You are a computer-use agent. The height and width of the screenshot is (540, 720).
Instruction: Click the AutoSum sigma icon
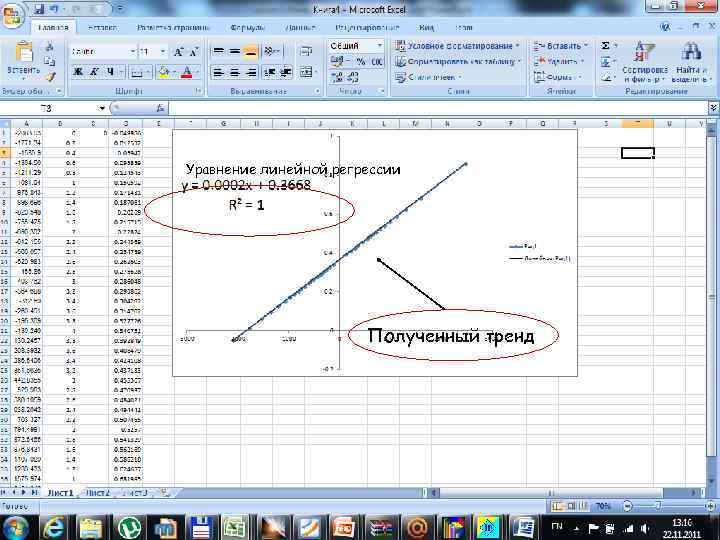606,45
